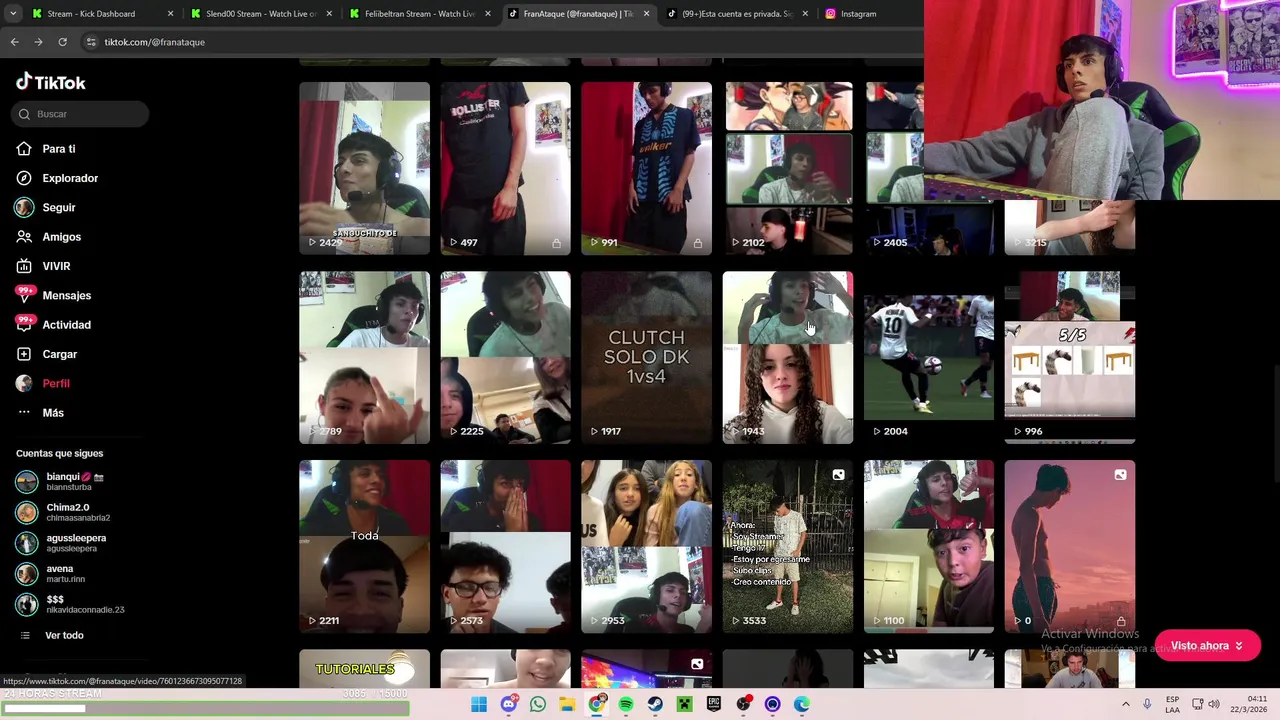Open OBS Studio from the taskbar

point(743,704)
